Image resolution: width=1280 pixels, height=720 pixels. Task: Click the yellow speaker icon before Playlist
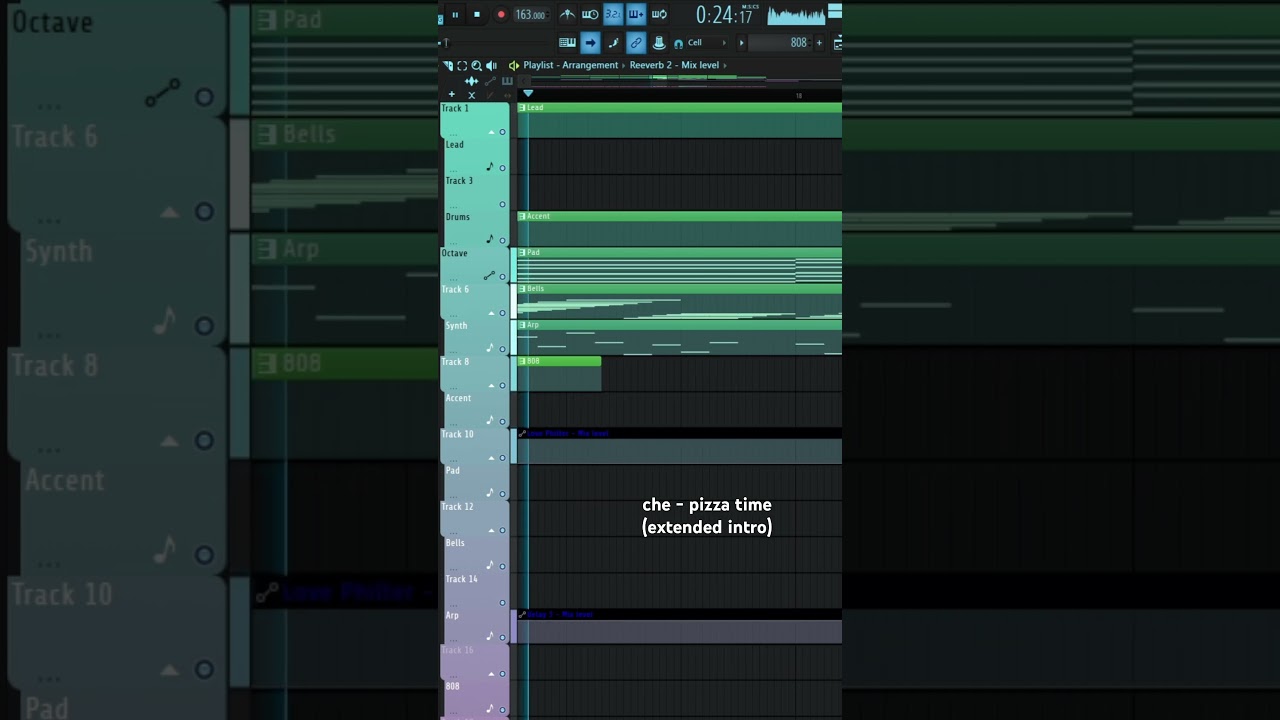[x=514, y=65]
